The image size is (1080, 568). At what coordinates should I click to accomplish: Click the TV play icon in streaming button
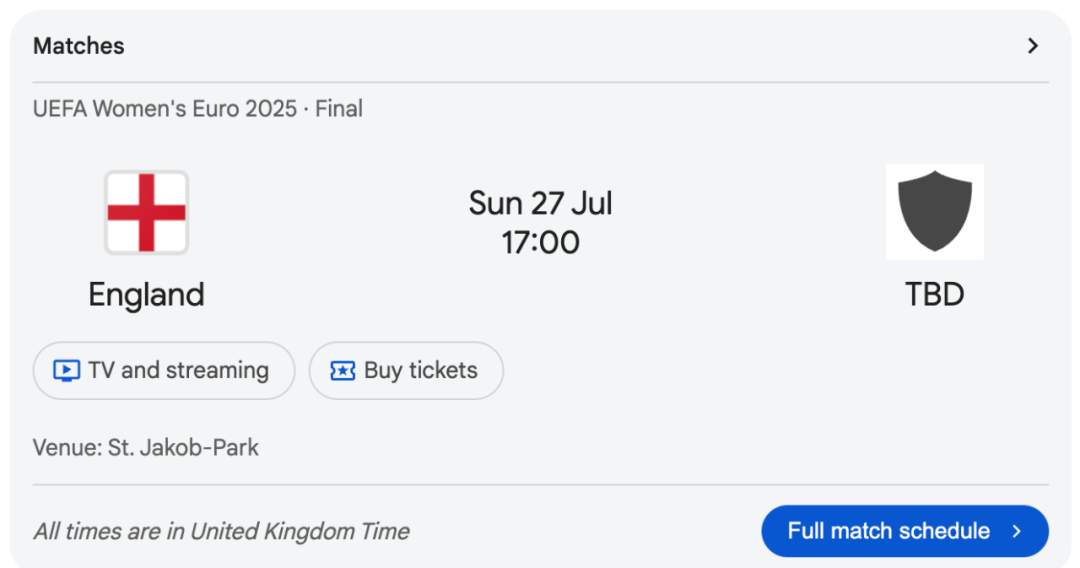(x=67, y=370)
